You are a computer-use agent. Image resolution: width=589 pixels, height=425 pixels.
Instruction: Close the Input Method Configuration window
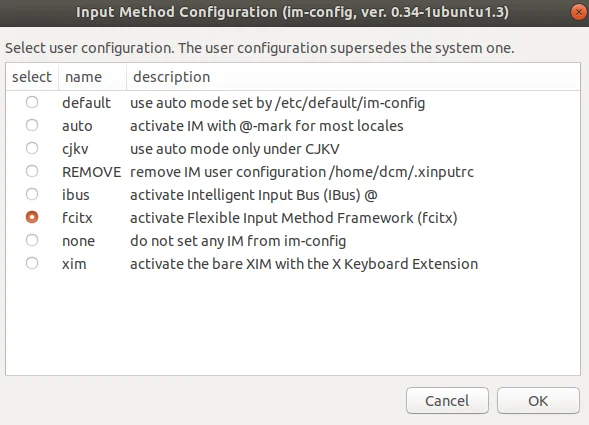pyautogui.click(x=579, y=12)
